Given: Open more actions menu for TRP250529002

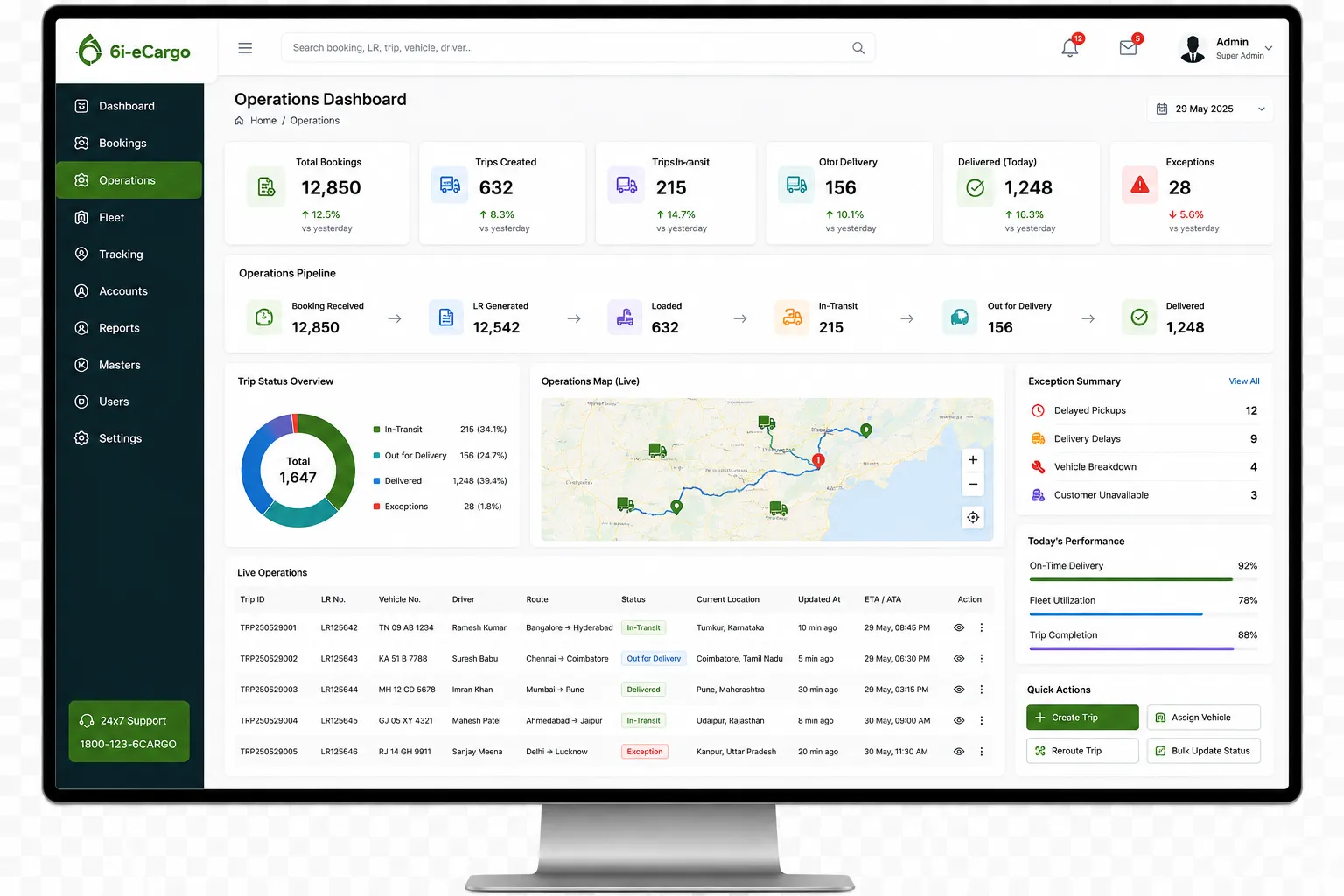Looking at the screenshot, I should 982,658.
